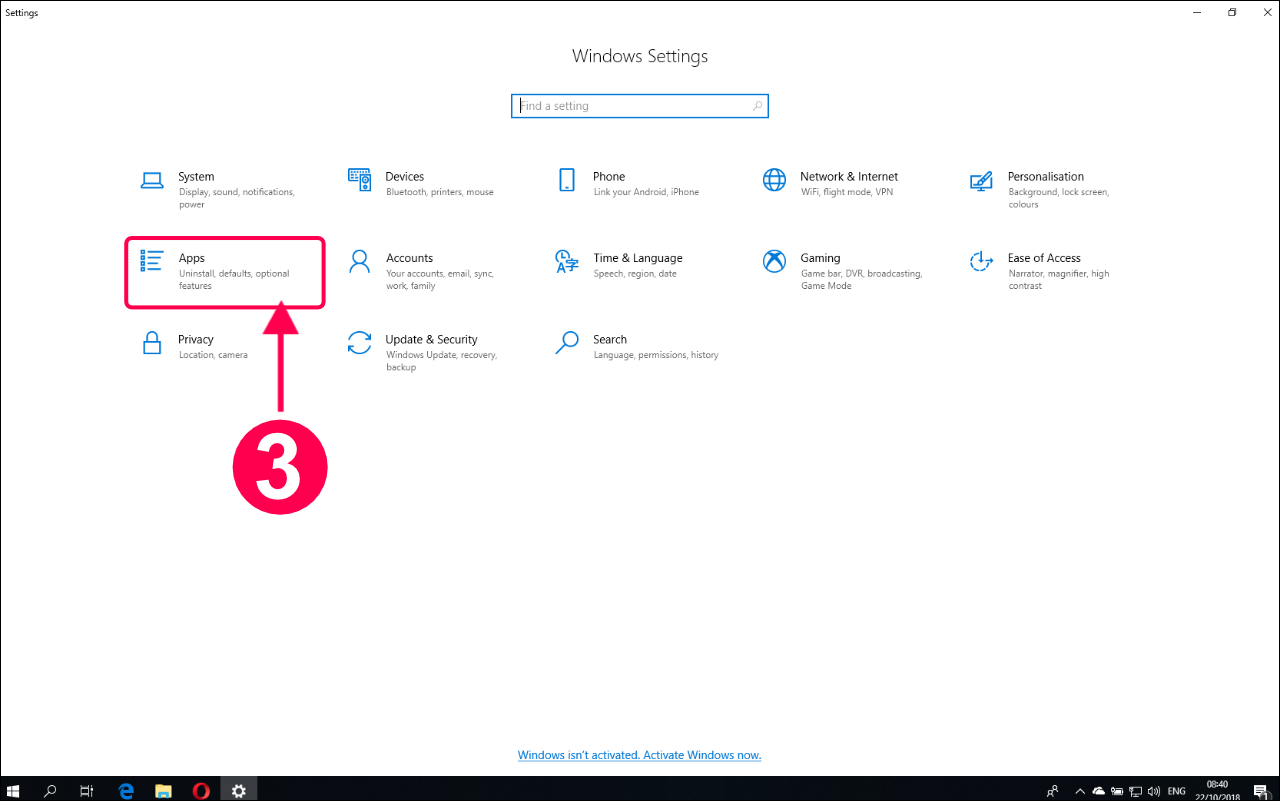Open the Windows Start menu
1280x801 pixels.
(x=14, y=790)
